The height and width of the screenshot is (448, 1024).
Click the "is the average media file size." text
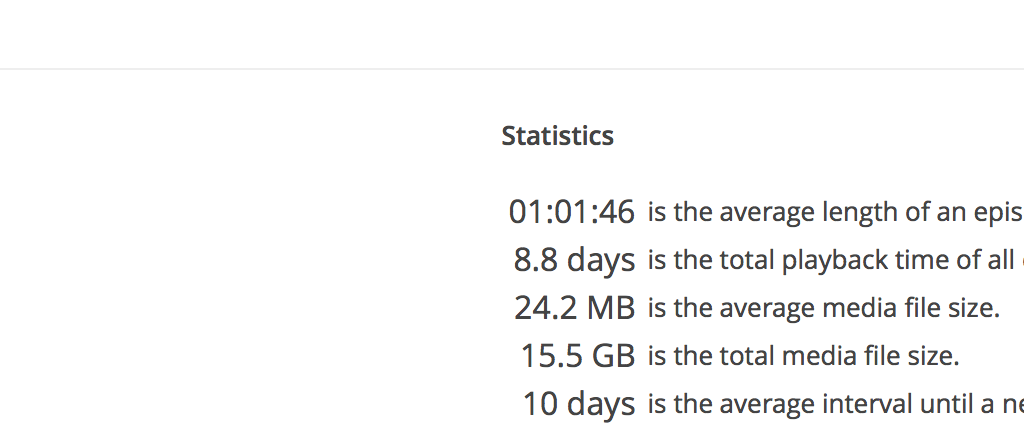pos(823,308)
